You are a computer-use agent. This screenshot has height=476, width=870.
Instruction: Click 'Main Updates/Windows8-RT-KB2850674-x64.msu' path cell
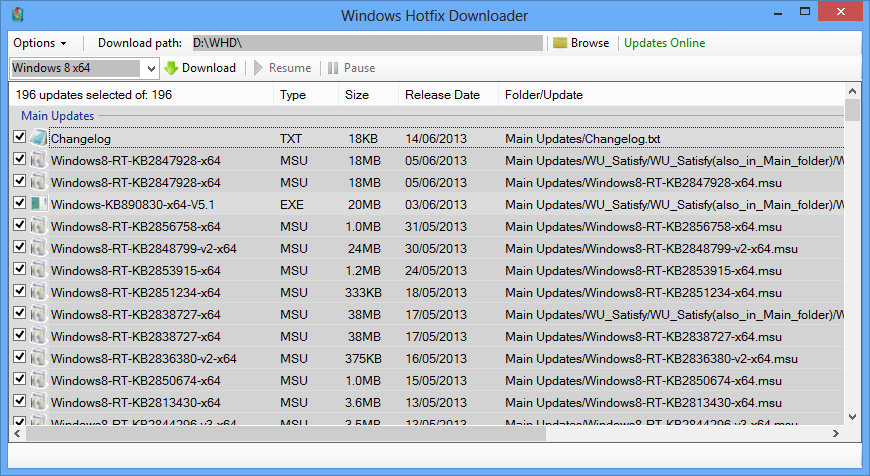click(643, 381)
